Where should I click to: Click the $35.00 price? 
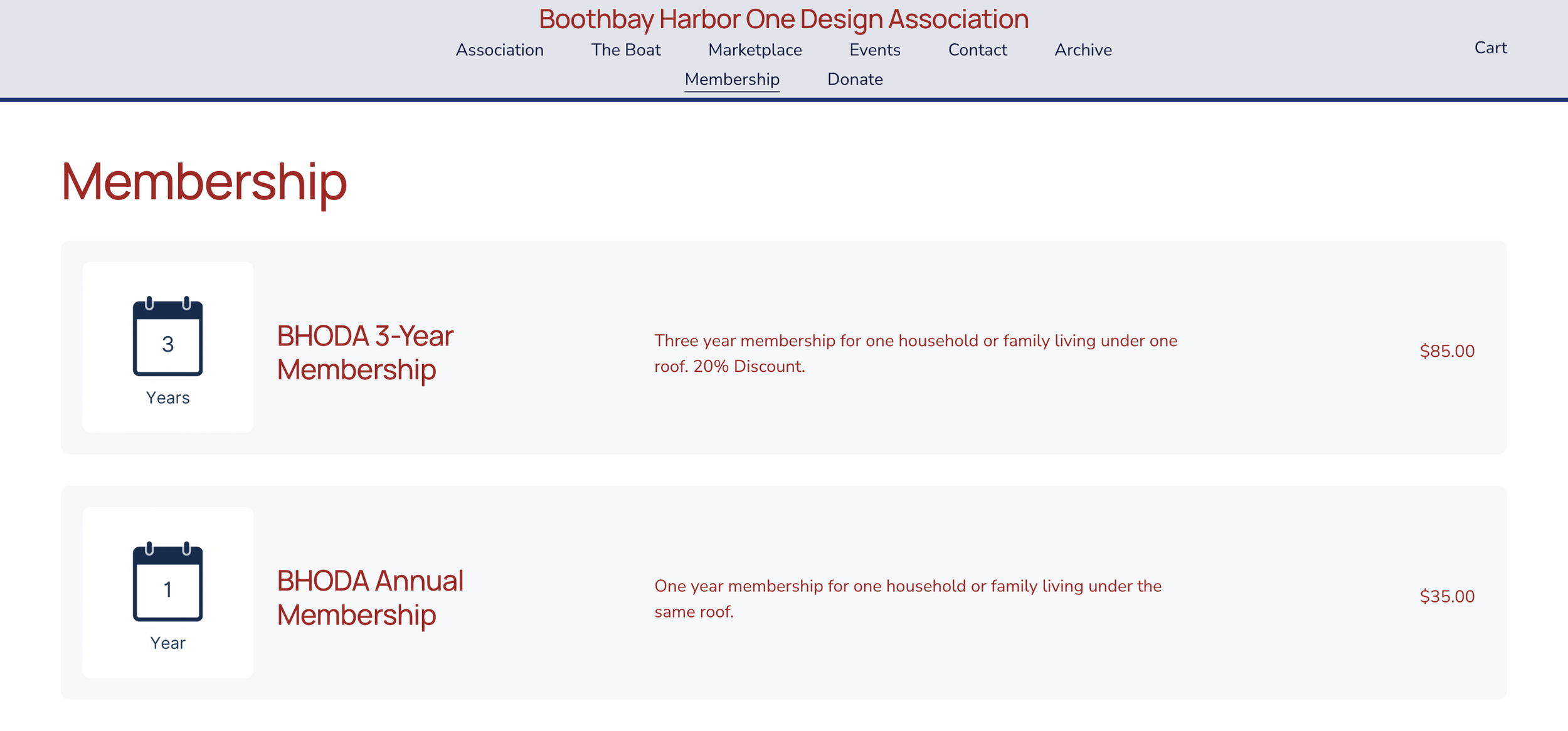(1447, 596)
